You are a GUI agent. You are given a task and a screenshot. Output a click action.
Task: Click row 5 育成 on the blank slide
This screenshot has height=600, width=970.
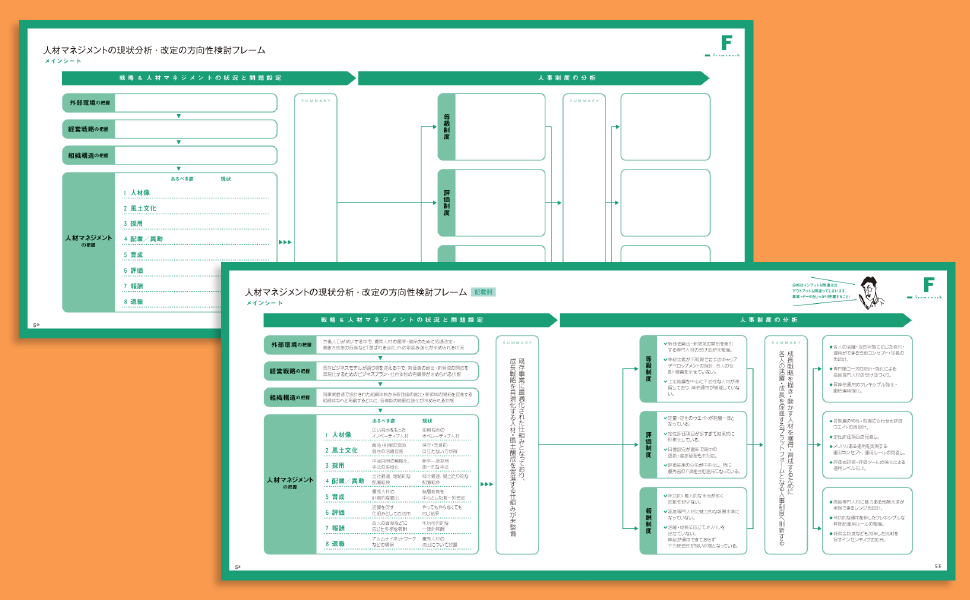point(195,255)
